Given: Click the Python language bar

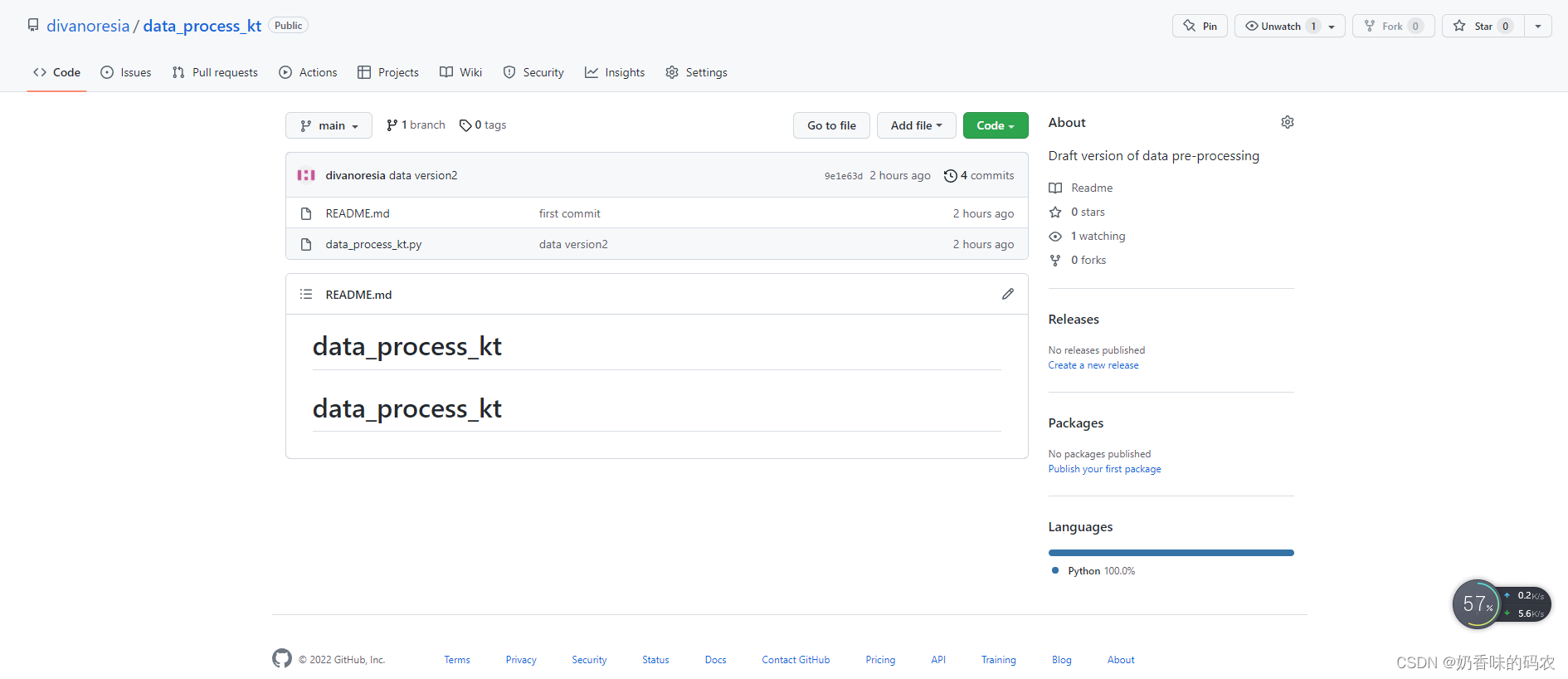Looking at the screenshot, I should point(1171,553).
